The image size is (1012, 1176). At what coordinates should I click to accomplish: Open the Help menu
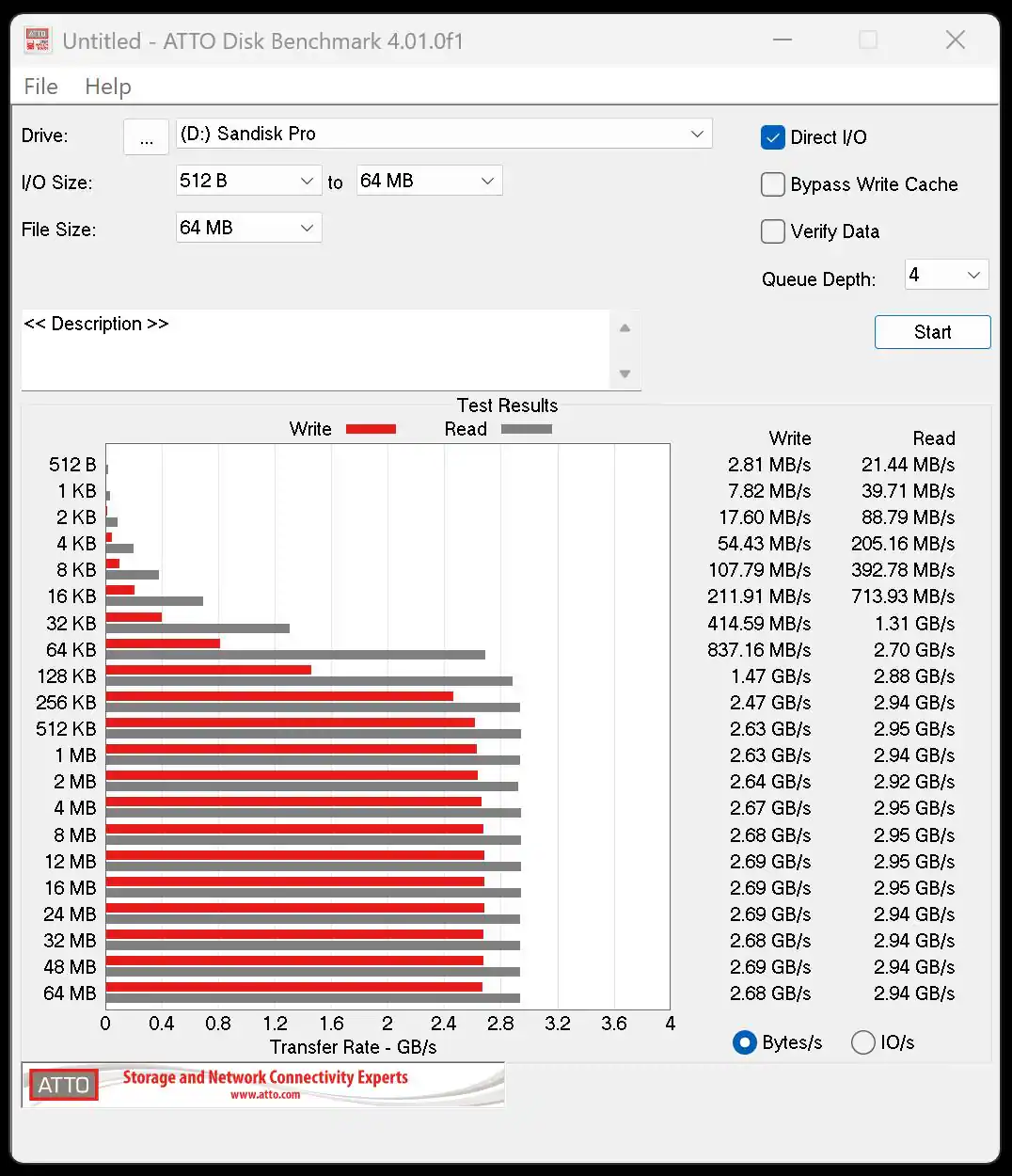click(108, 87)
